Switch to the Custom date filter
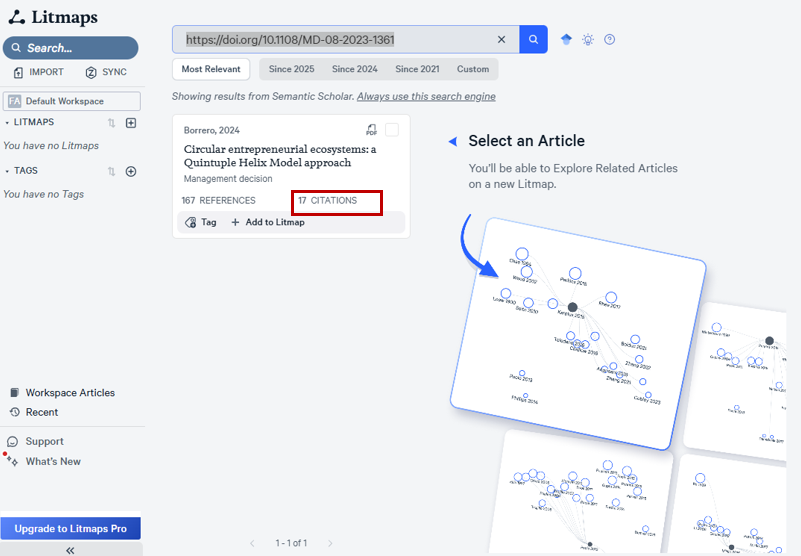This screenshot has width=801, height=556. (x=473, y=69)
